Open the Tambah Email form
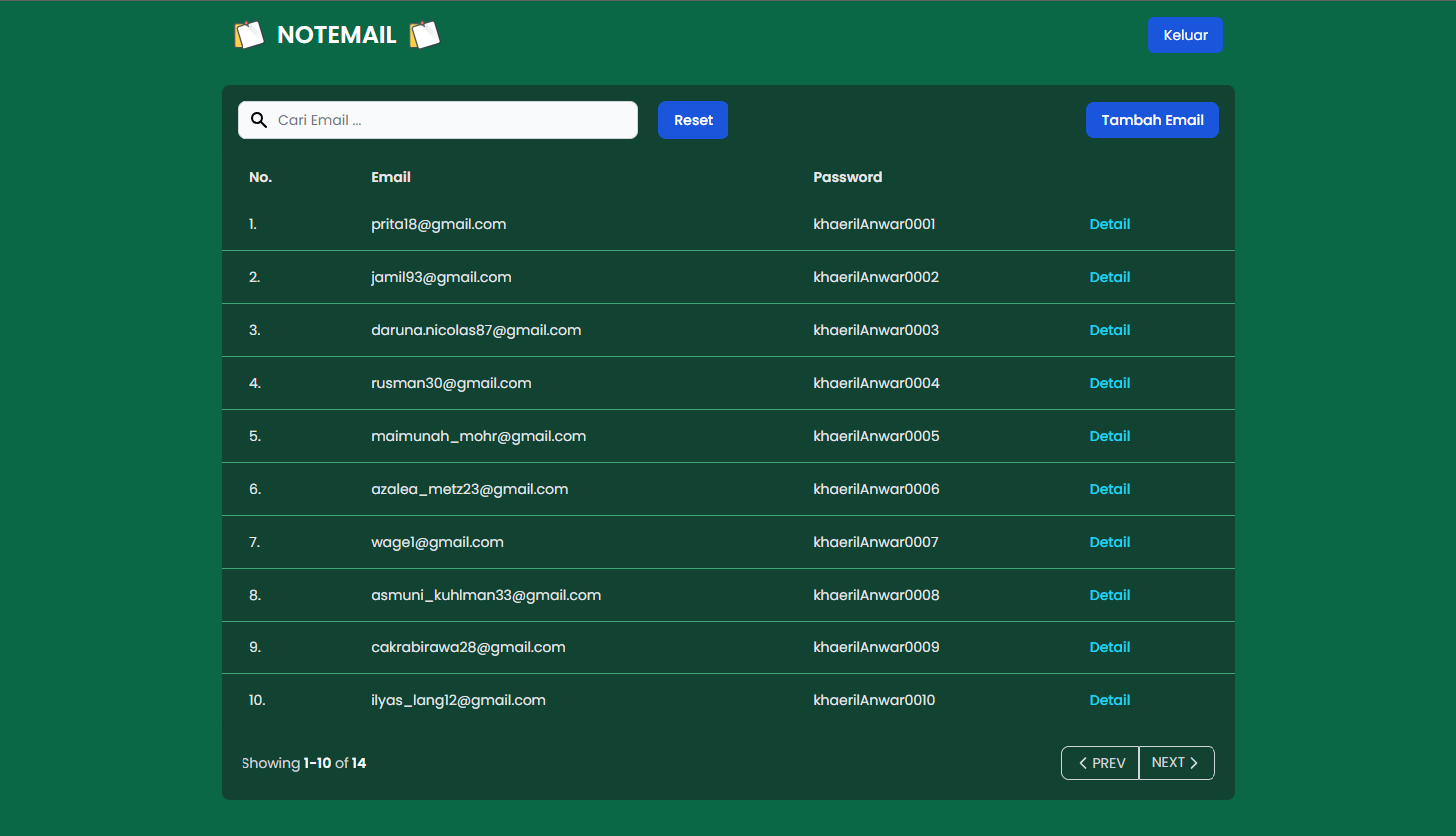1456x836 pixels. point(1152,120)
